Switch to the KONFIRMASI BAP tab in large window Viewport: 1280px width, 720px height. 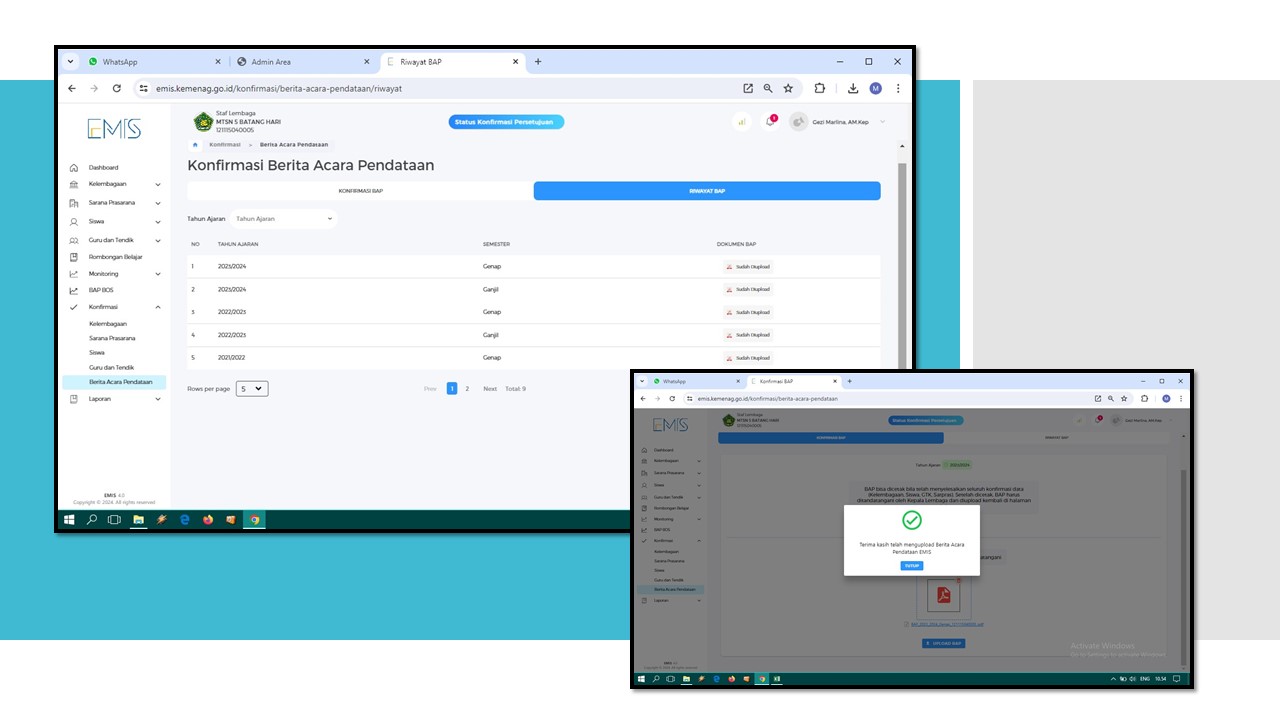click(x=360, y=190)
